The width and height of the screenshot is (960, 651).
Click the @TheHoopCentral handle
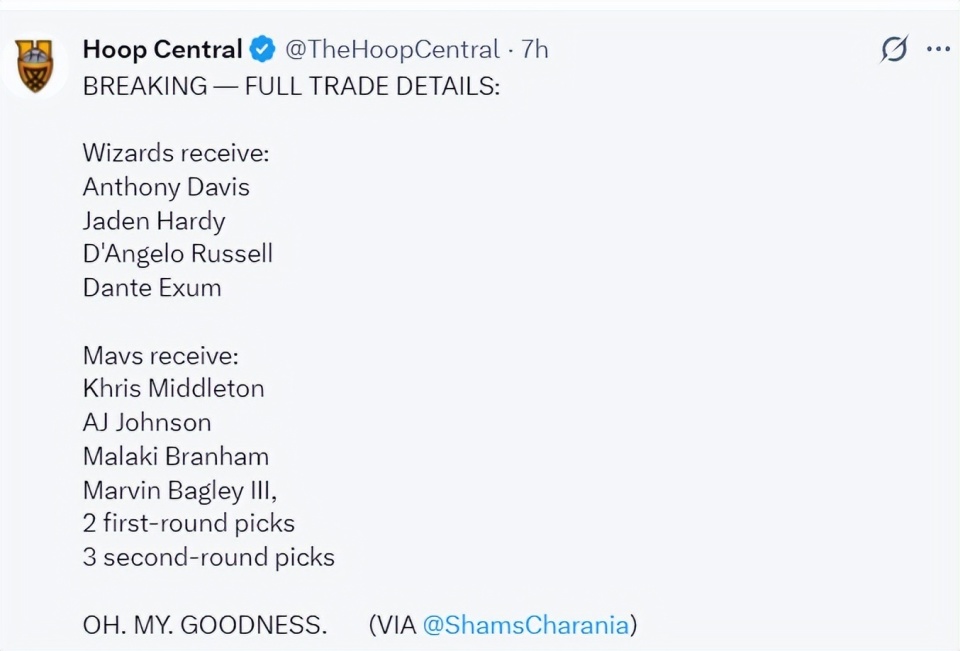(392, 49)
